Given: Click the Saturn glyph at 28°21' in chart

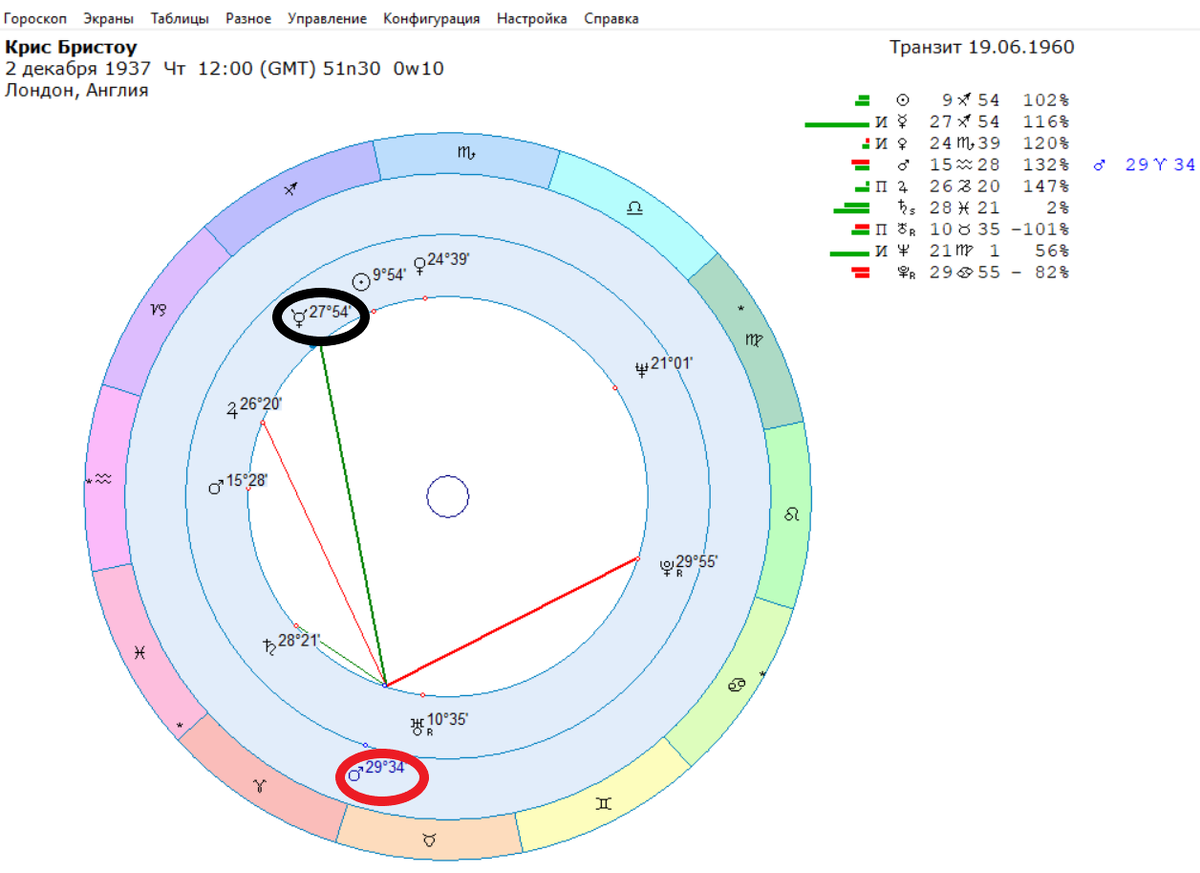Looking at the screenshot, I should click(269, 645).
